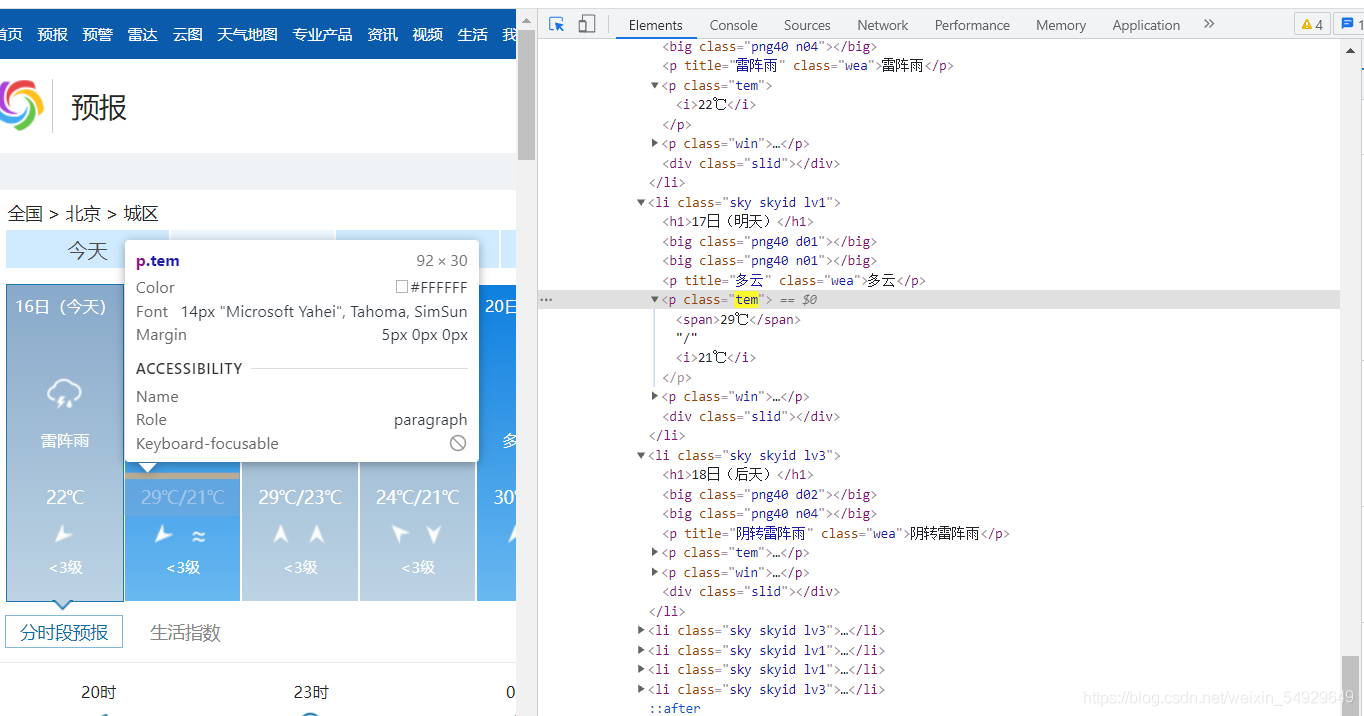Expand p class win node below 22℃ tem
Screen dimensions: 1364x716
(655, 144)
